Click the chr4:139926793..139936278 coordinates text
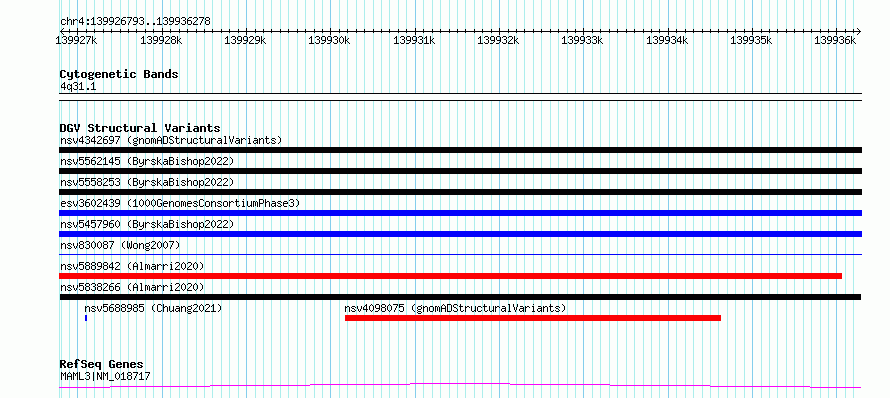The height and width of the screenshot is (398, 890). (x=135, y=22)
